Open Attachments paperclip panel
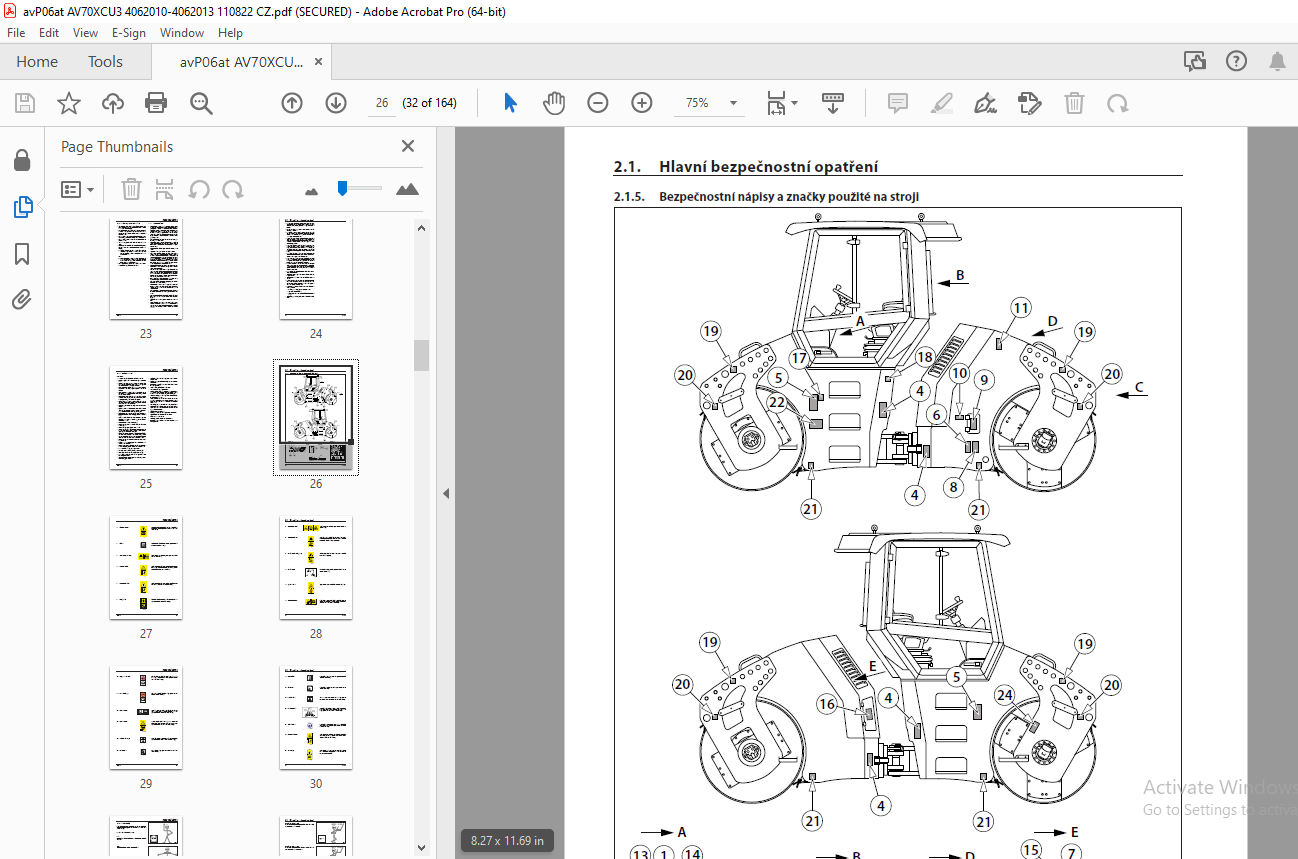Image resolution: width=1298 pixels, height=859 pixels. (22, 299)
